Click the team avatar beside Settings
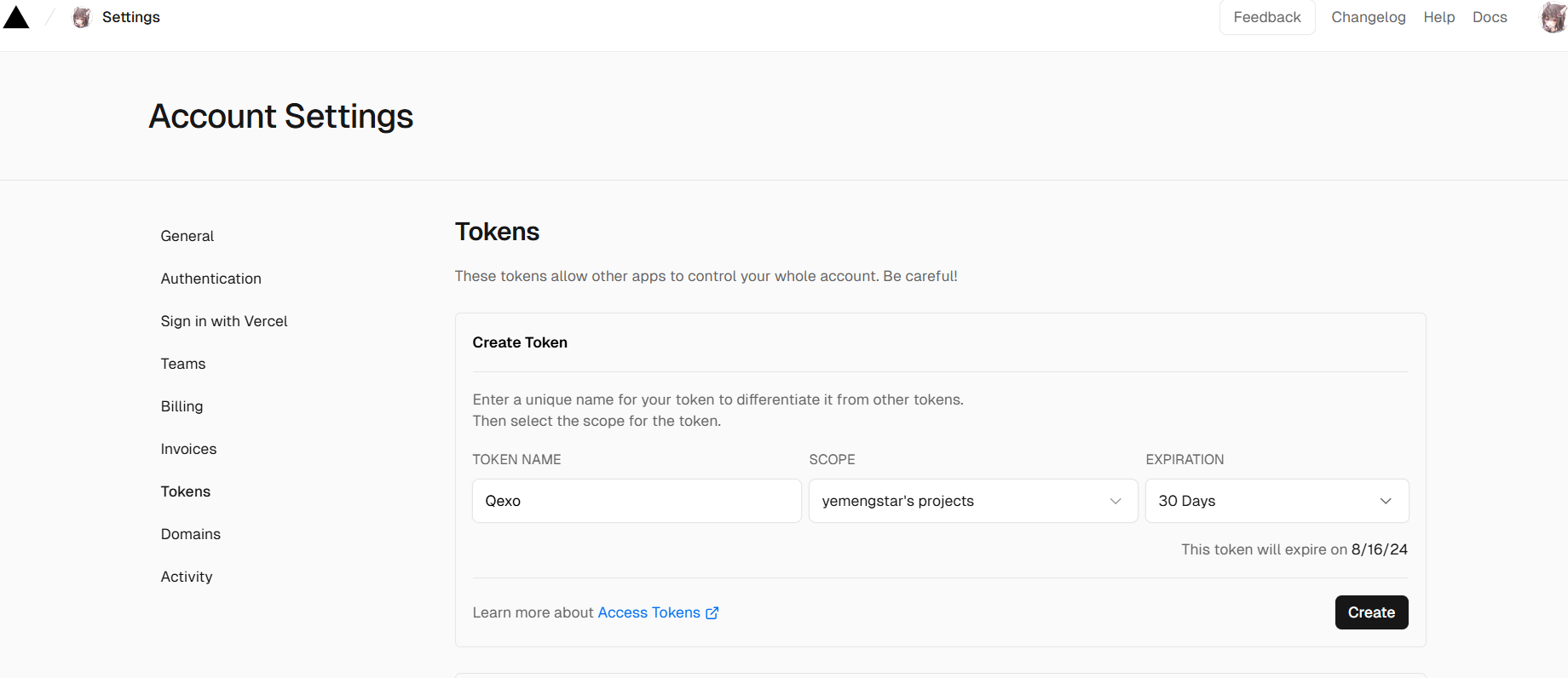Viewport: 1568px width, 678px height. [82, 17]
